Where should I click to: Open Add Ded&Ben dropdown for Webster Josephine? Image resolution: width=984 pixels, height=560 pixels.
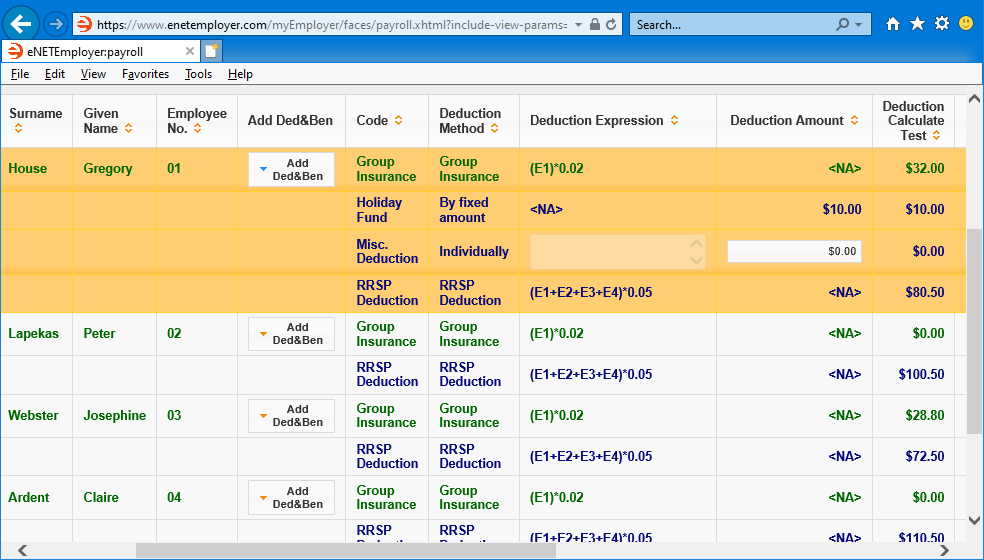[x=291, y=416]
